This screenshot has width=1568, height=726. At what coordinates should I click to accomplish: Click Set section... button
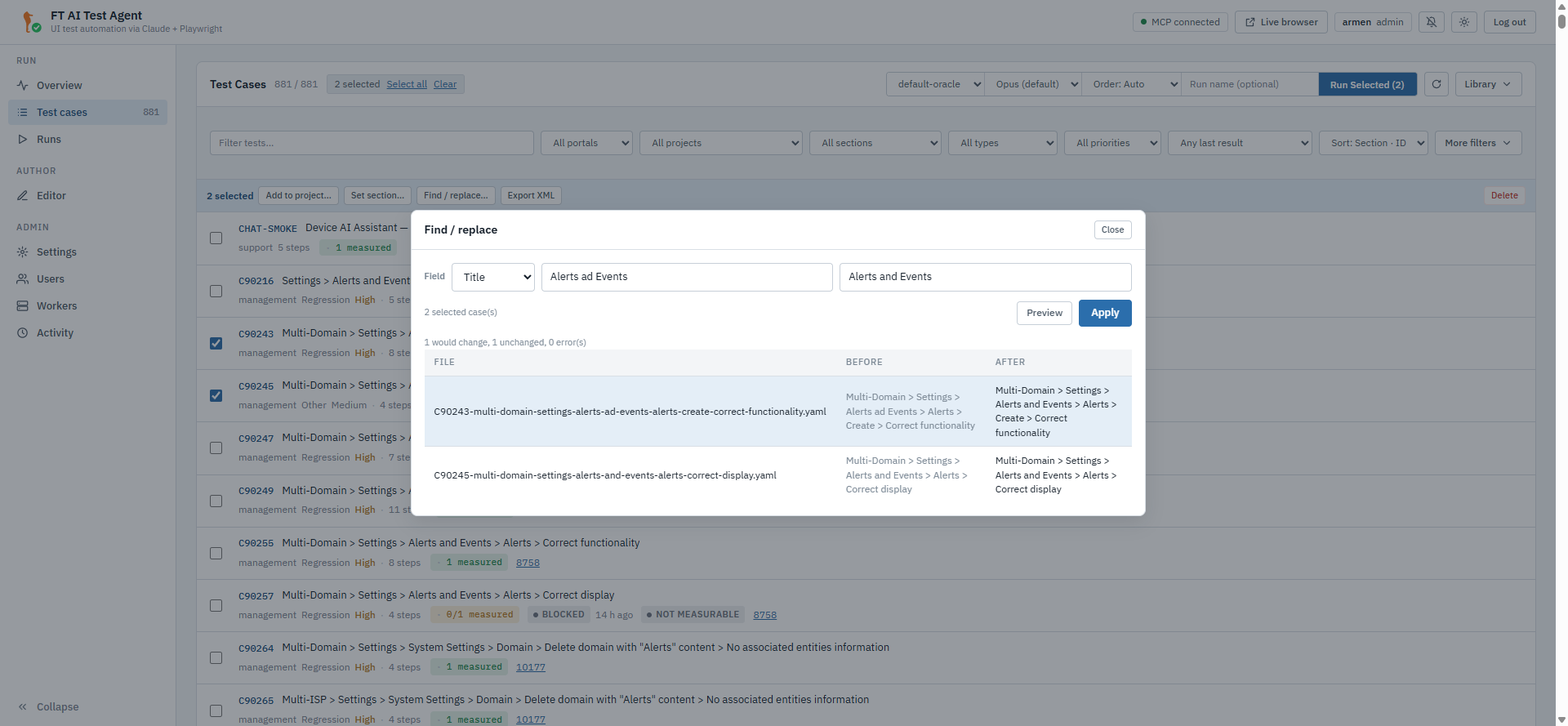coord(378,196)
